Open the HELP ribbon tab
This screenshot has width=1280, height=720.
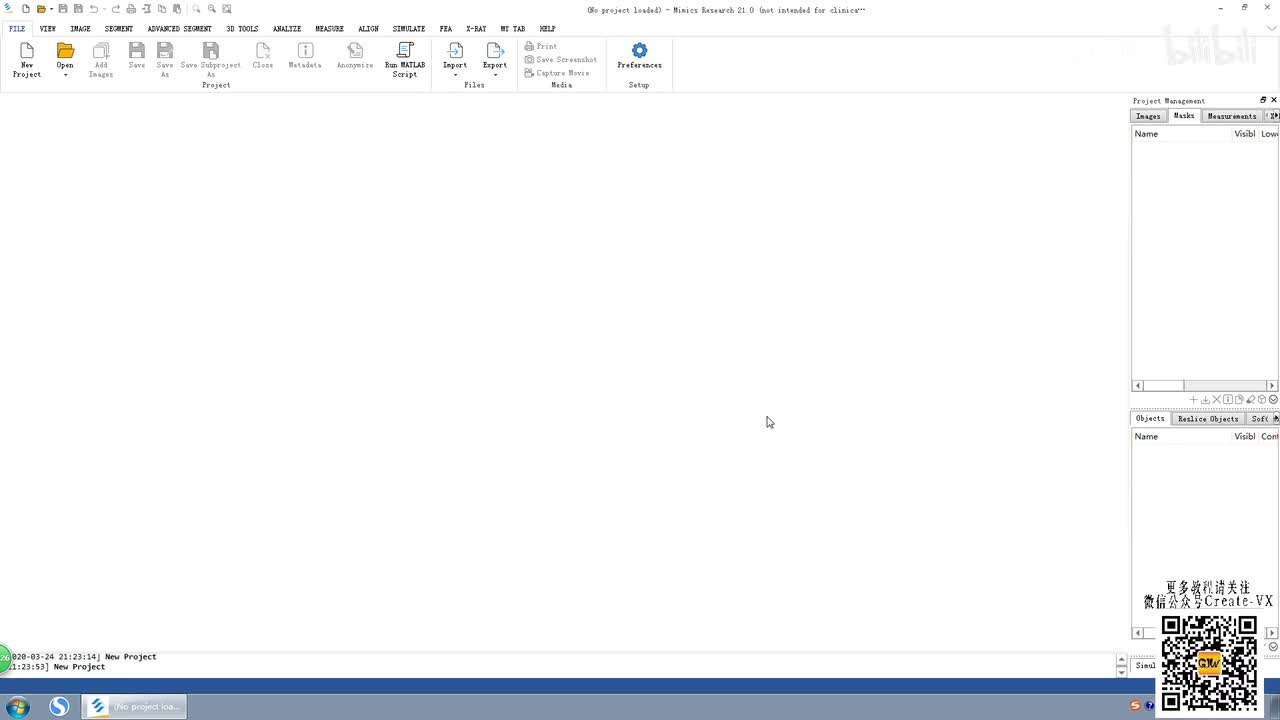547,29
